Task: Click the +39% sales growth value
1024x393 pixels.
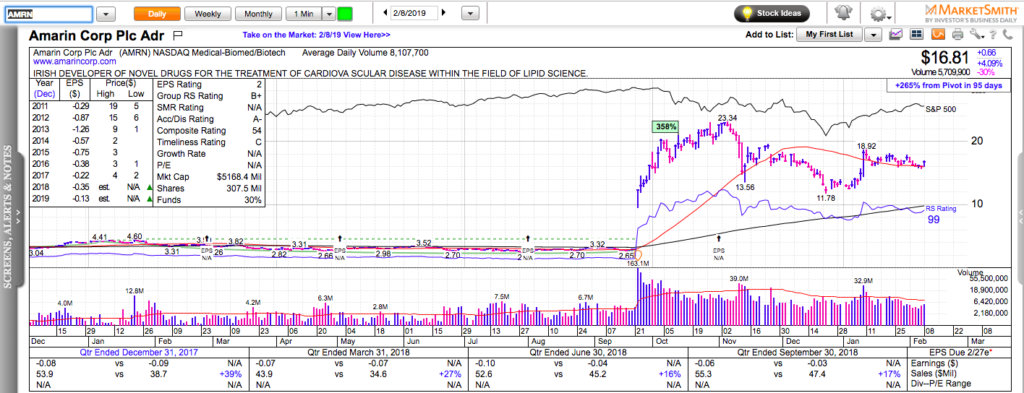Action: point(231,375)
